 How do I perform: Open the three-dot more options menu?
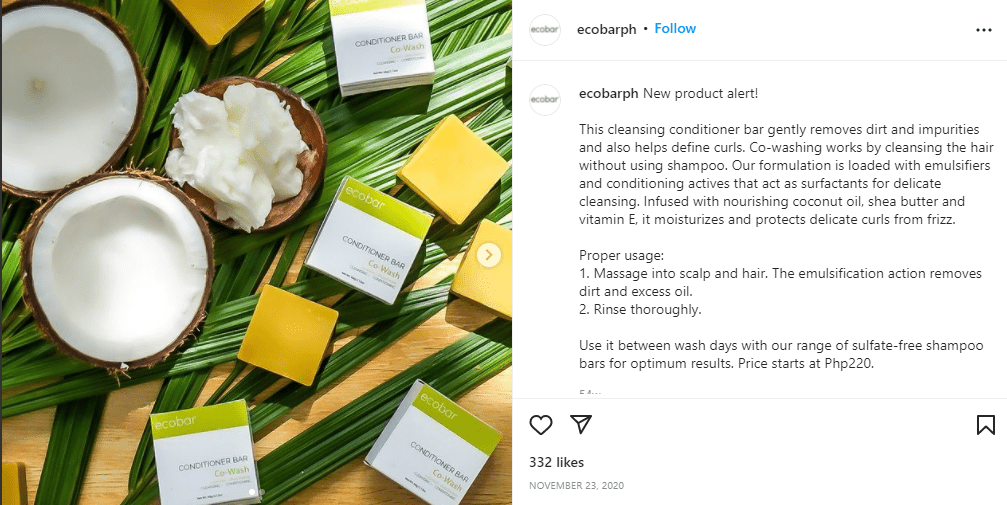coord(983,30)
